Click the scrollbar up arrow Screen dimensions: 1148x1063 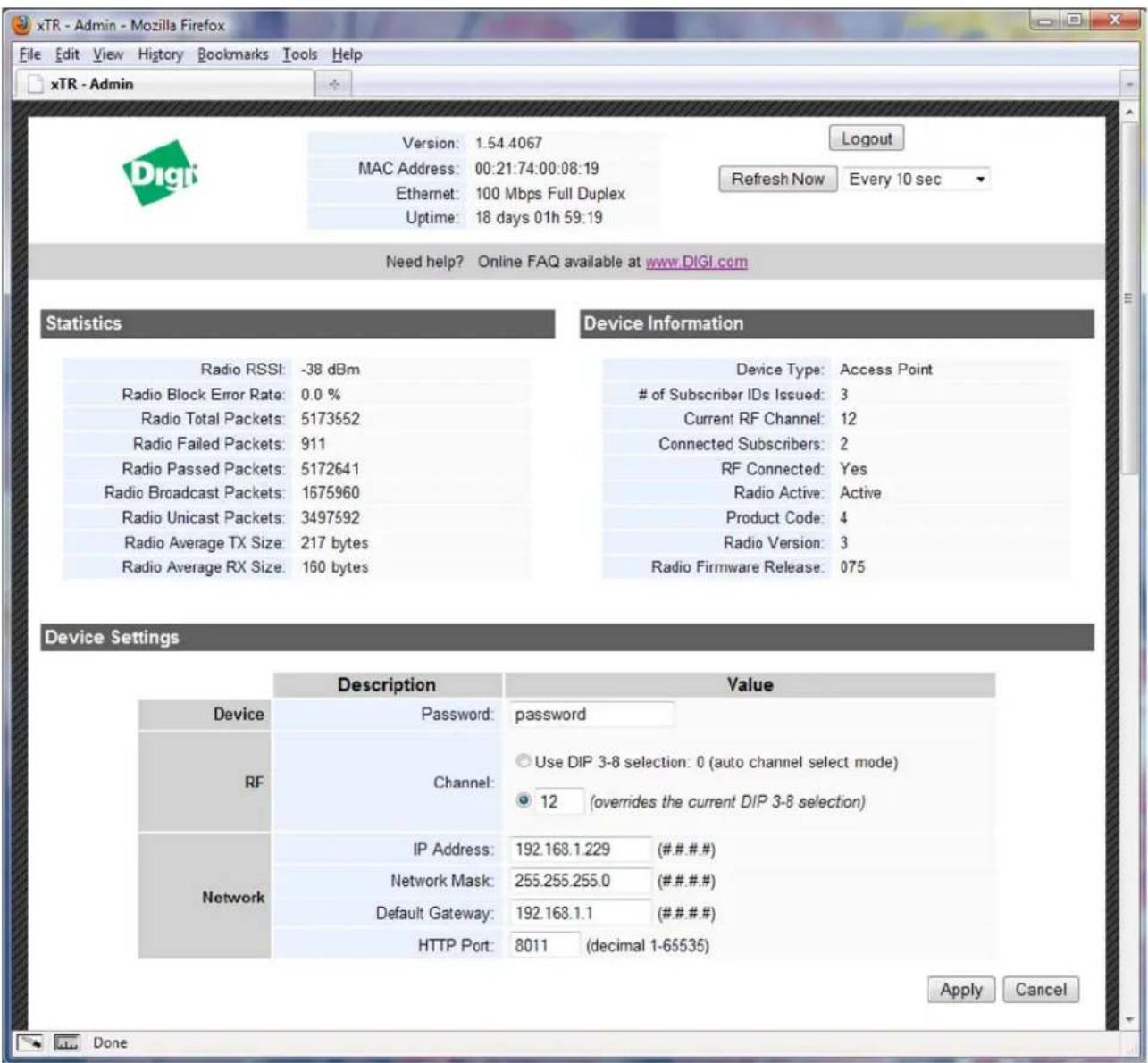[x=1128, y=112]
